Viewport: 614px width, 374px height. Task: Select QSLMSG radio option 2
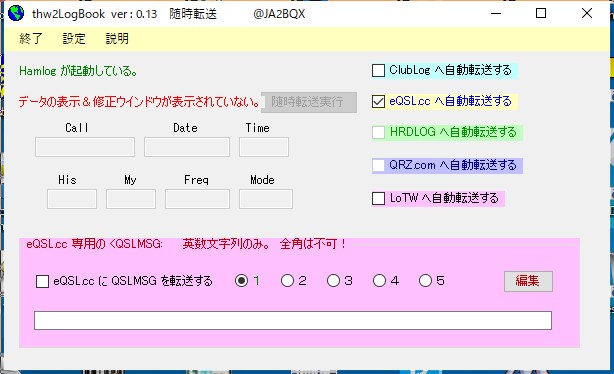[x=287, y=280]
